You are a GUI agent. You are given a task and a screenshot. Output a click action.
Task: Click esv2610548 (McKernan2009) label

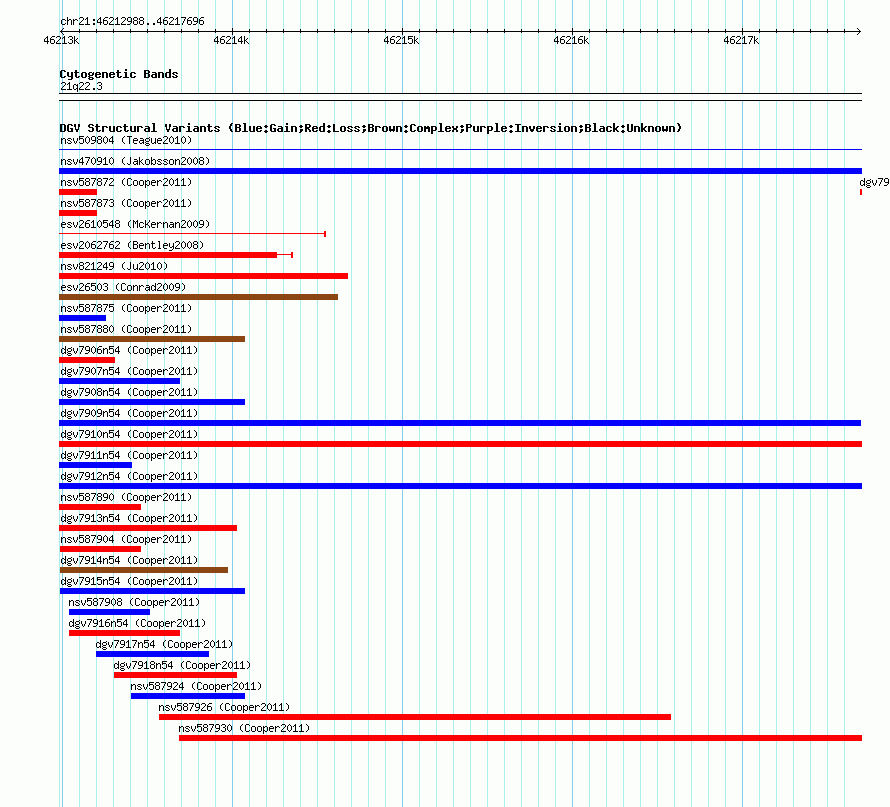[x=135, y=224]
